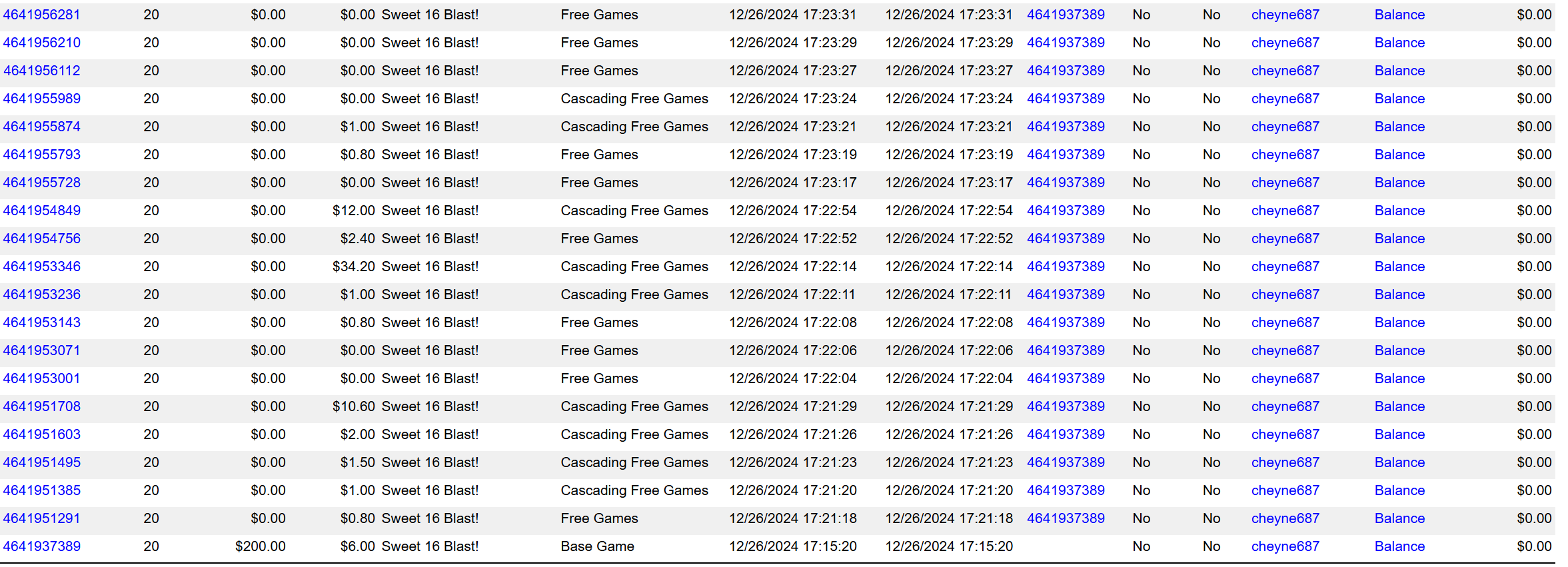Click Cascading Free Games in row 4641951385

click(x=634, y=490)
